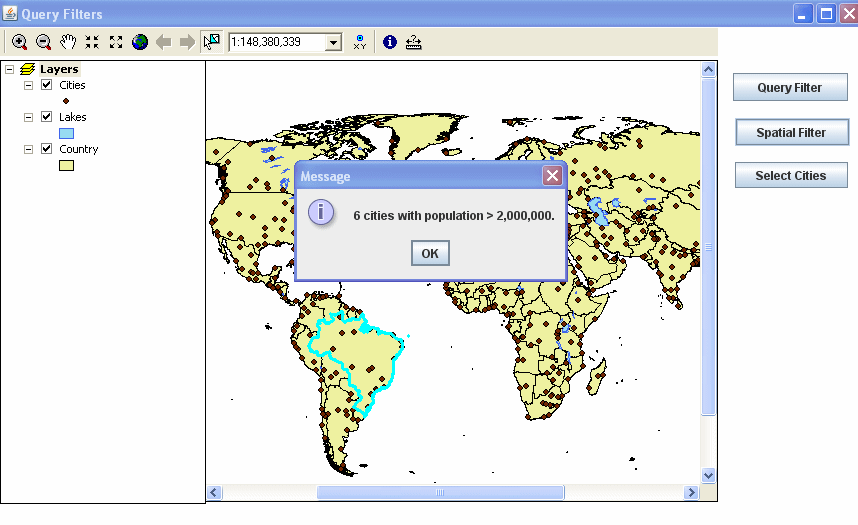Click the Caspian Sea lake on map

tap(599, 211)
